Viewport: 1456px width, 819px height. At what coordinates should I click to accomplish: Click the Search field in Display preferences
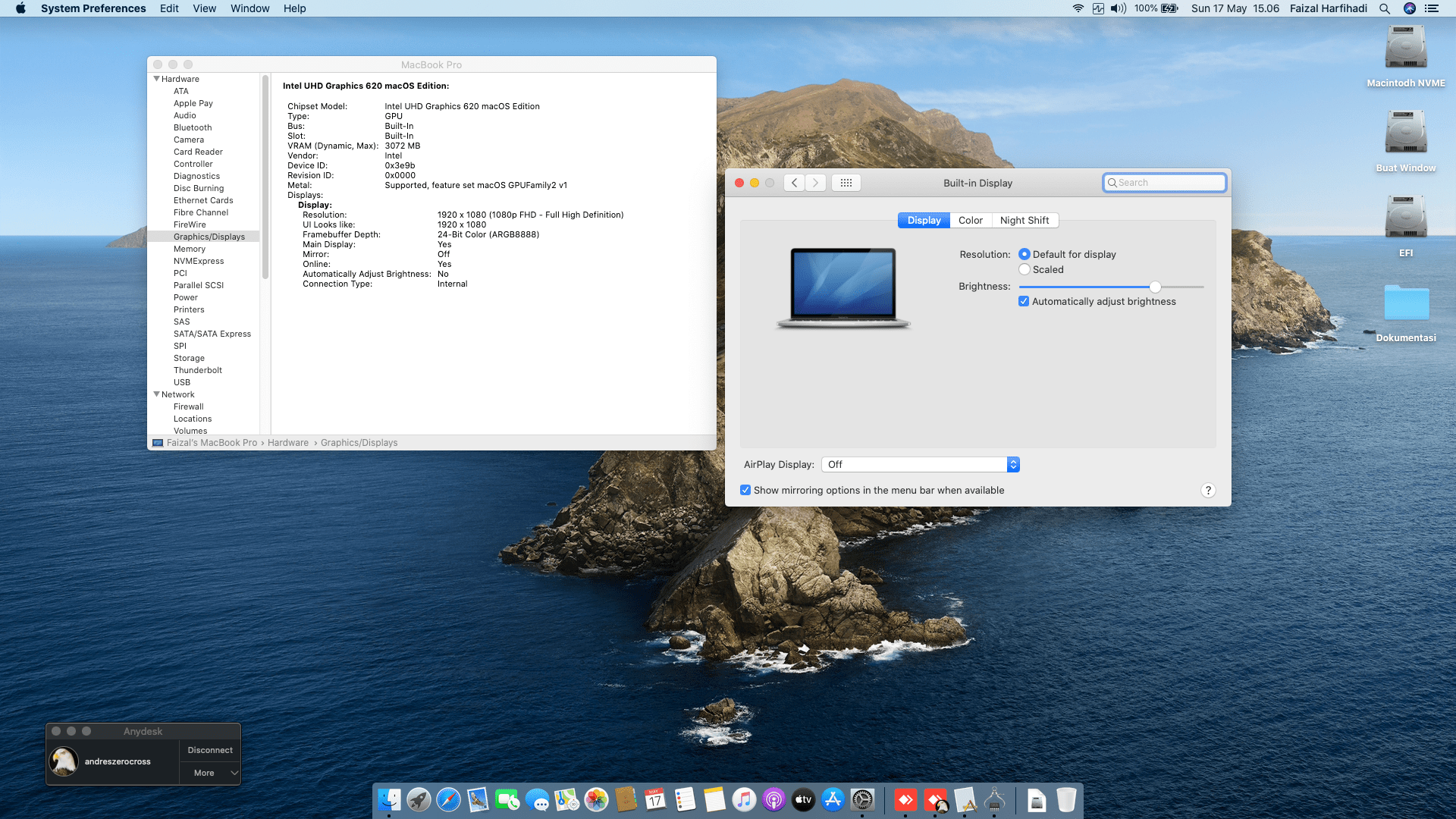coord(1164,183)
